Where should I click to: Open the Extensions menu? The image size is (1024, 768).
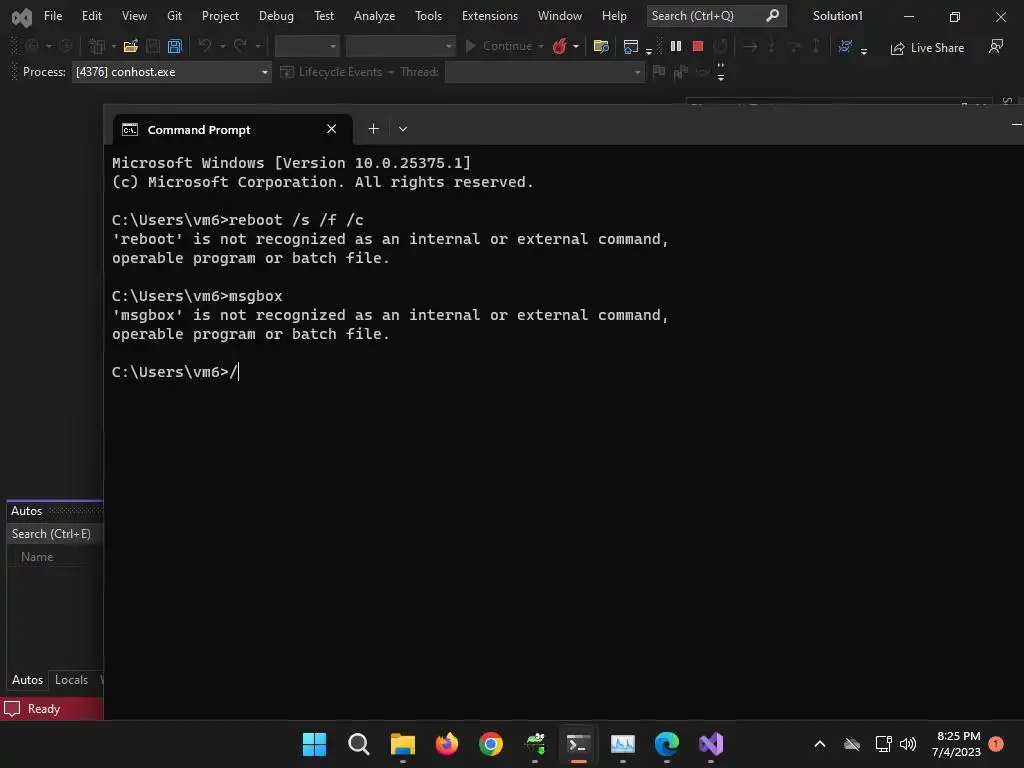[x=490, y=16]
